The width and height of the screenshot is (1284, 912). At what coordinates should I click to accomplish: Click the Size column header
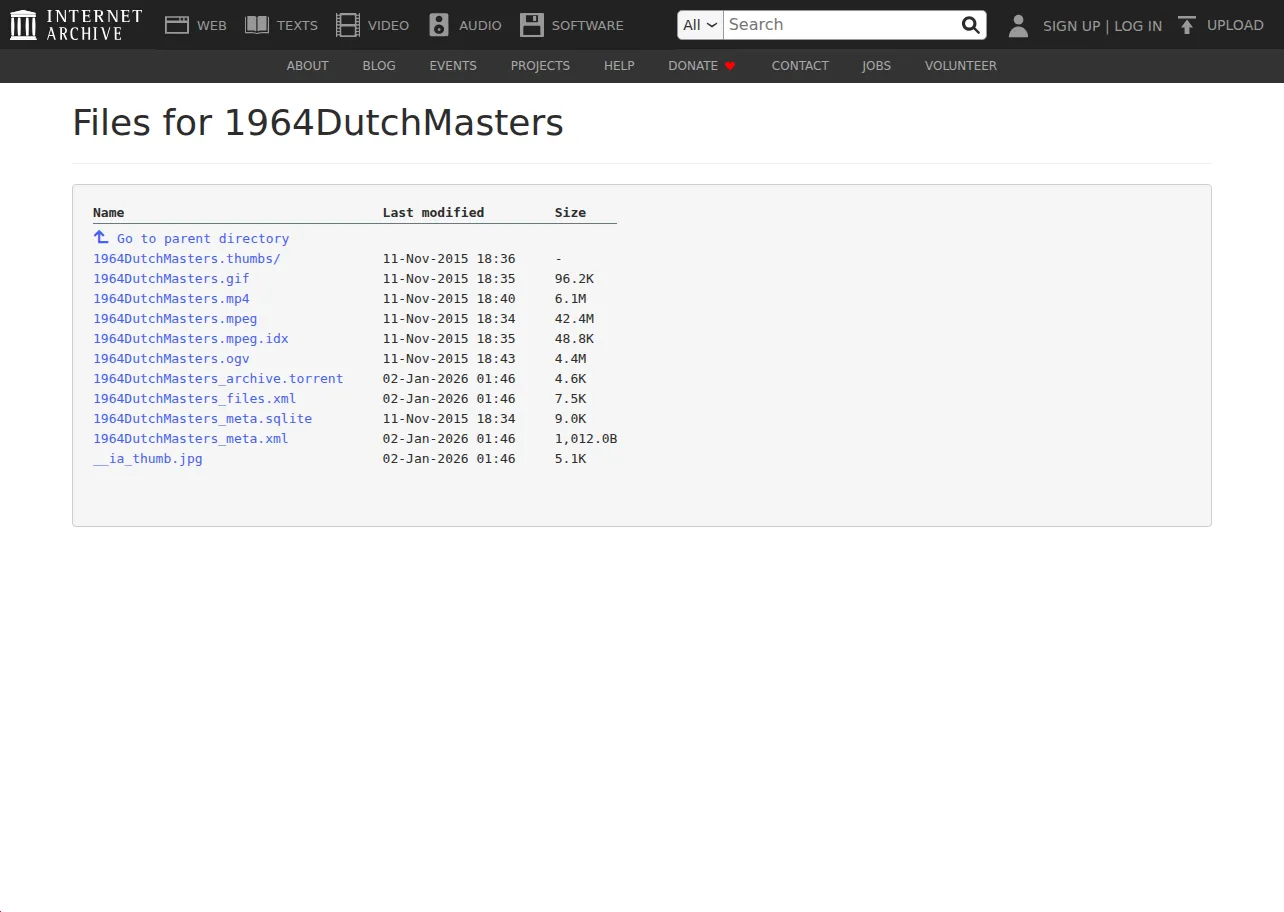[570, 213]
